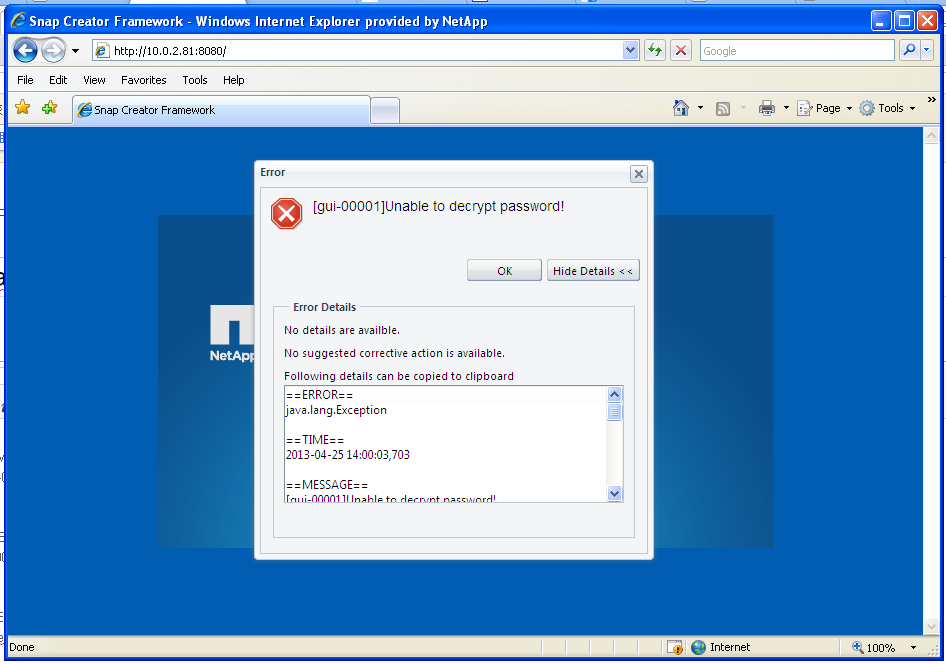The height and width of the screenshot is (664, 946).
Task: Open the Favorites menu
Action: coord(144,80)
